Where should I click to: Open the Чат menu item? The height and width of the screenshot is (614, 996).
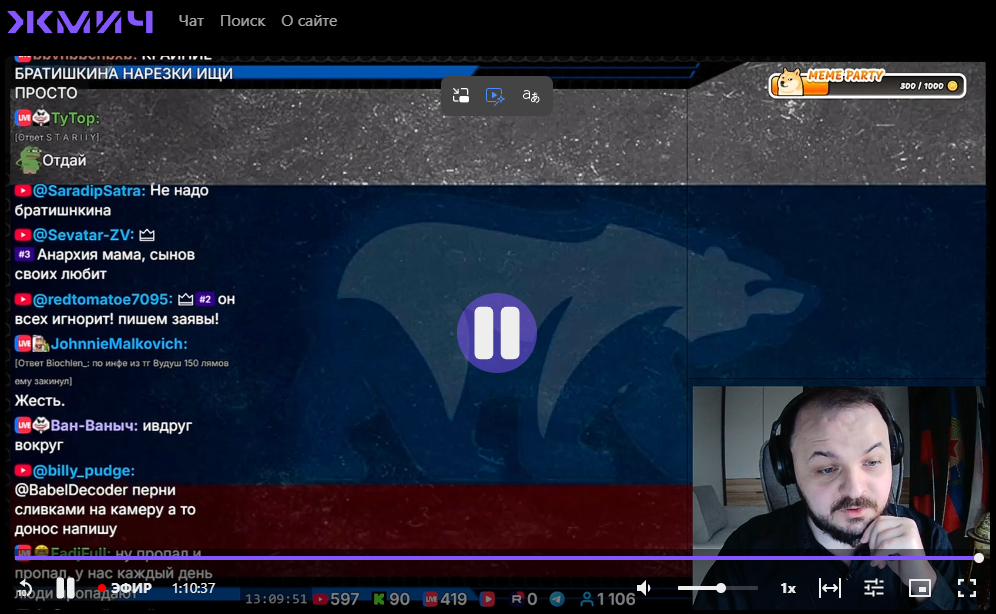191,21
